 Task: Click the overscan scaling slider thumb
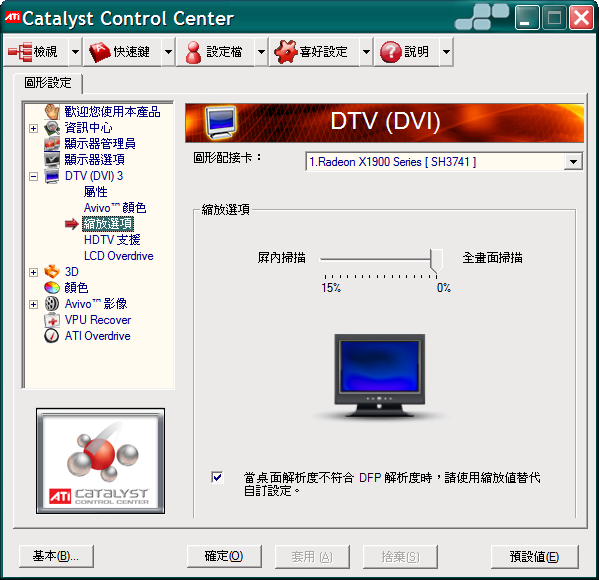[x=436, y=260]
